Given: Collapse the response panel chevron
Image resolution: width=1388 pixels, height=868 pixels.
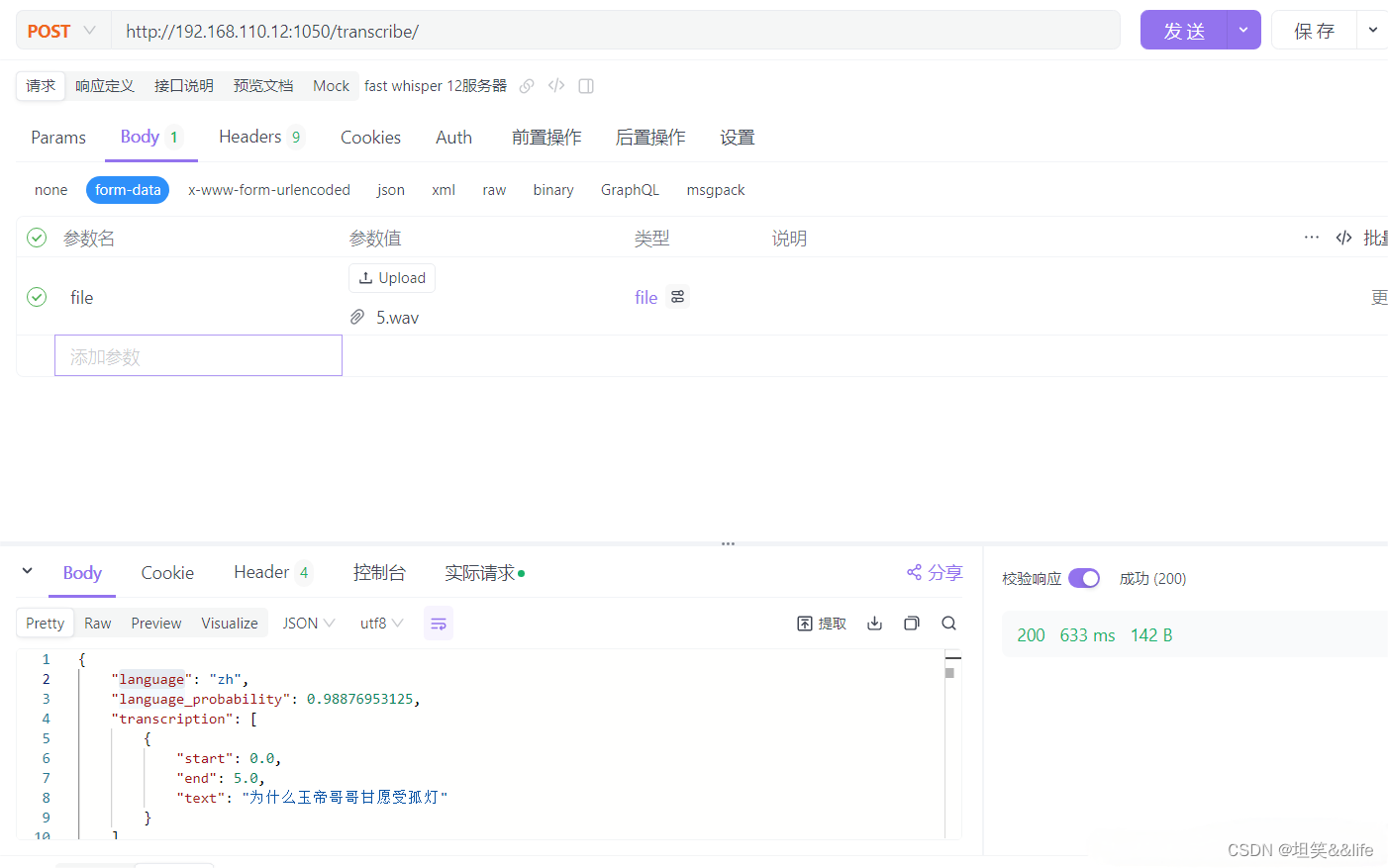Looking at the screenshot, I should tap(27, 571).
